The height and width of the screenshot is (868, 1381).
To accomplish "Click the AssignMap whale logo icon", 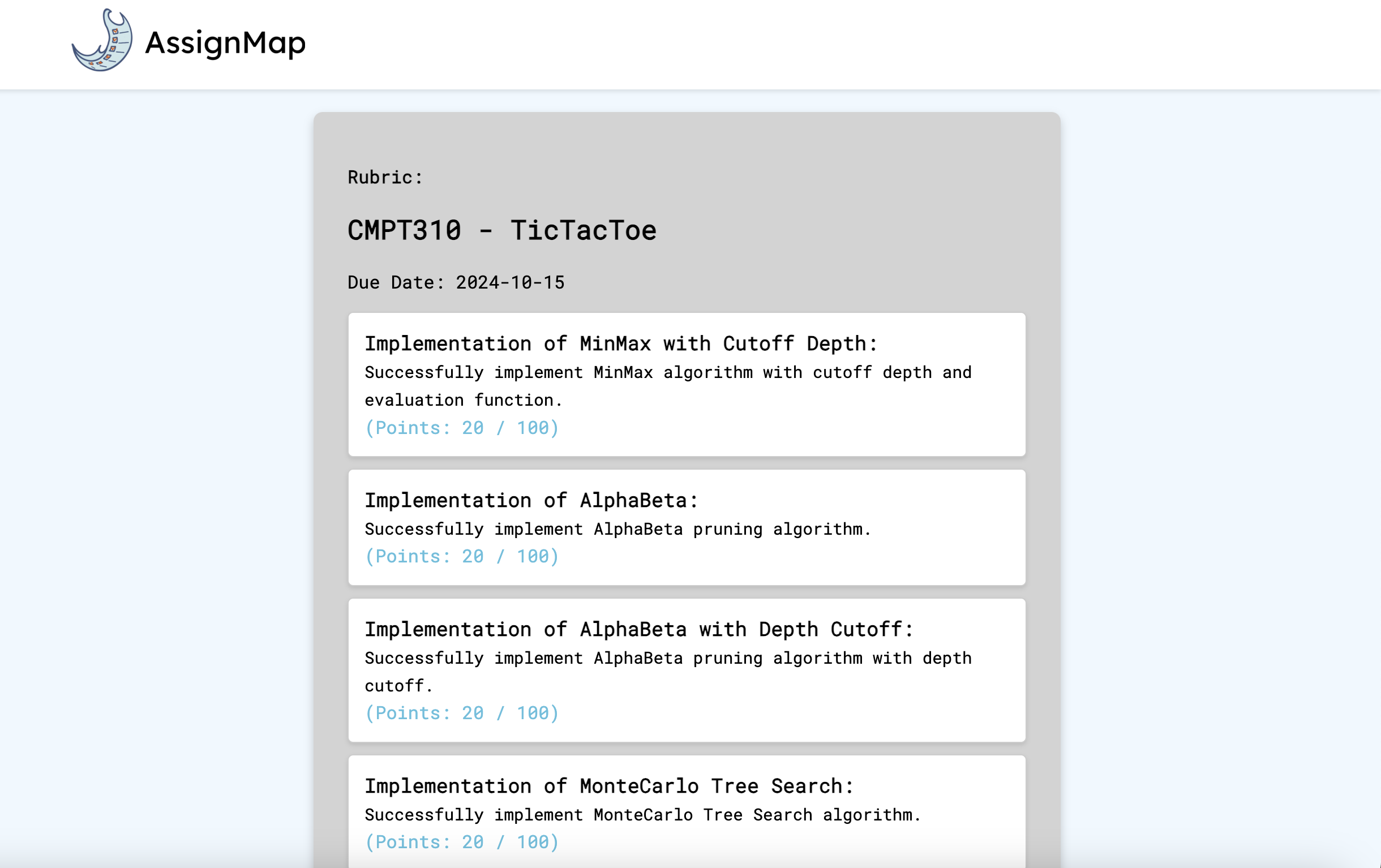I will pos(102,41).
